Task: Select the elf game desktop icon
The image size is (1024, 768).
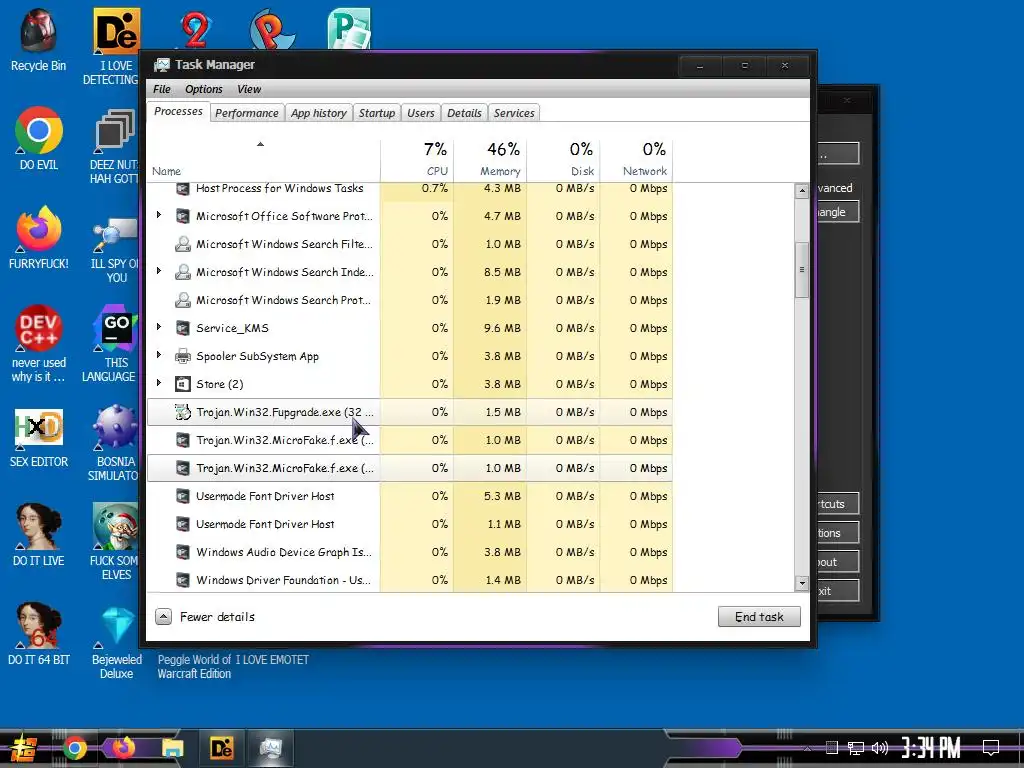Action: (x=114, y=542)
